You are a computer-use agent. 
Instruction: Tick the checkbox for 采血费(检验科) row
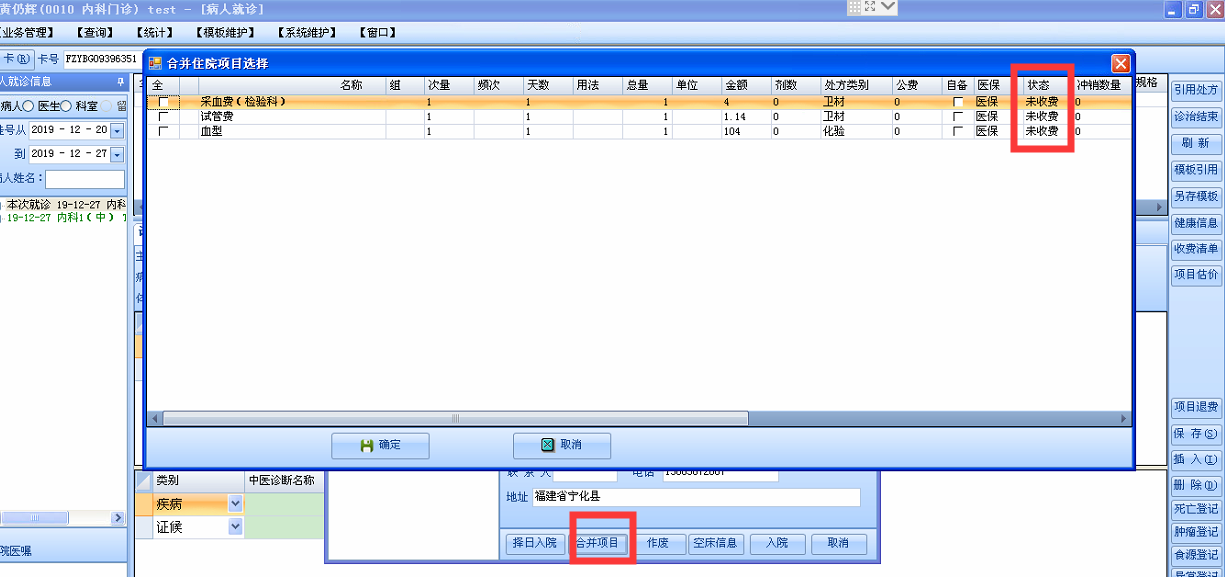point(163,102)
